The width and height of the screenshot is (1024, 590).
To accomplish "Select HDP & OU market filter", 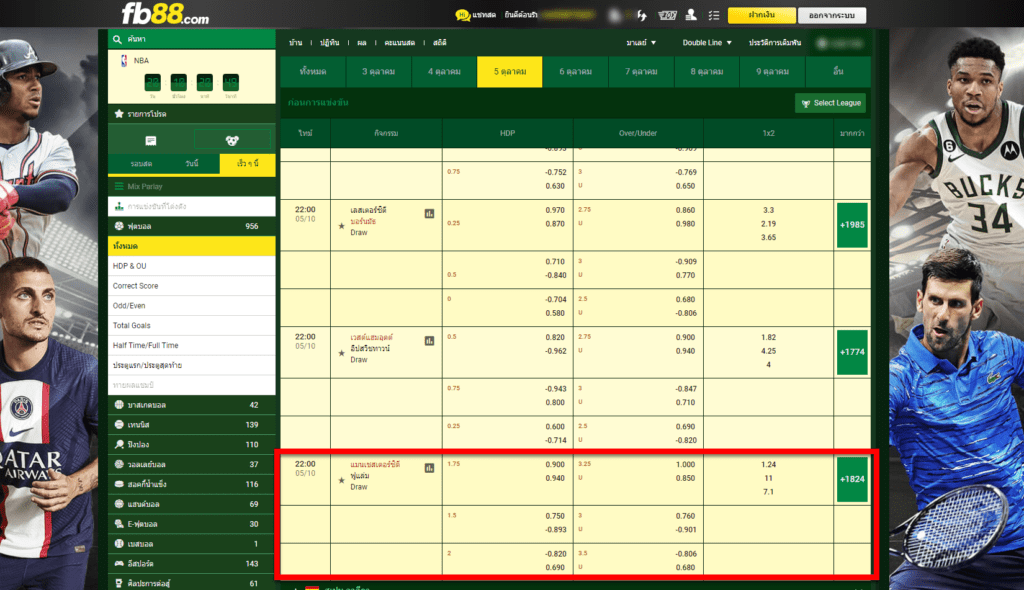I will 191,266.
